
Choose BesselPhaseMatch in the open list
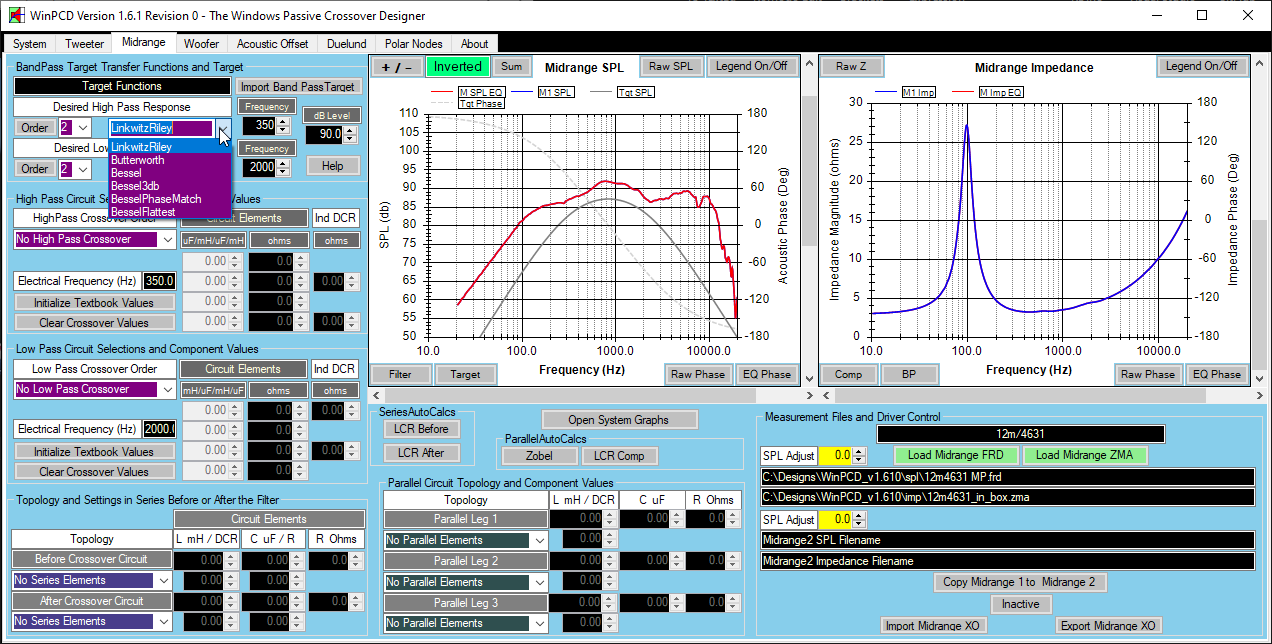(x=156, y=199)
